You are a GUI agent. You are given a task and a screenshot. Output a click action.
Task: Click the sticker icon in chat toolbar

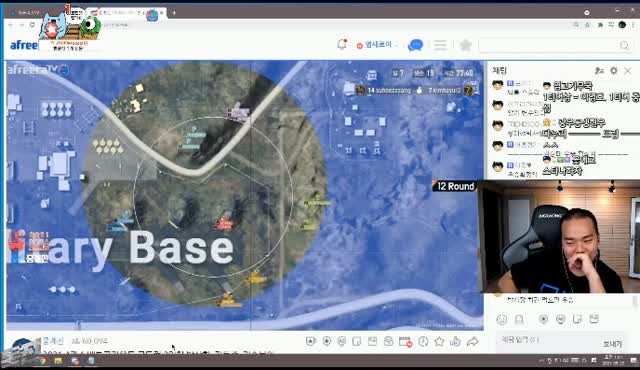tap(577, 319)
